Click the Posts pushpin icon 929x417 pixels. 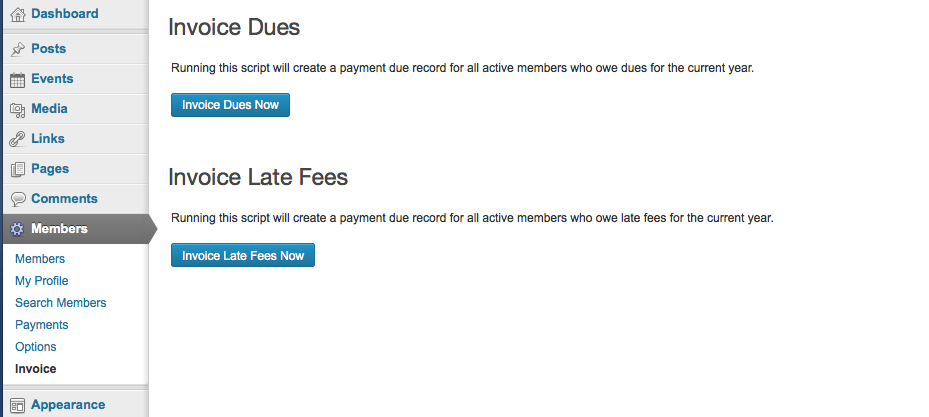point(17,49)
